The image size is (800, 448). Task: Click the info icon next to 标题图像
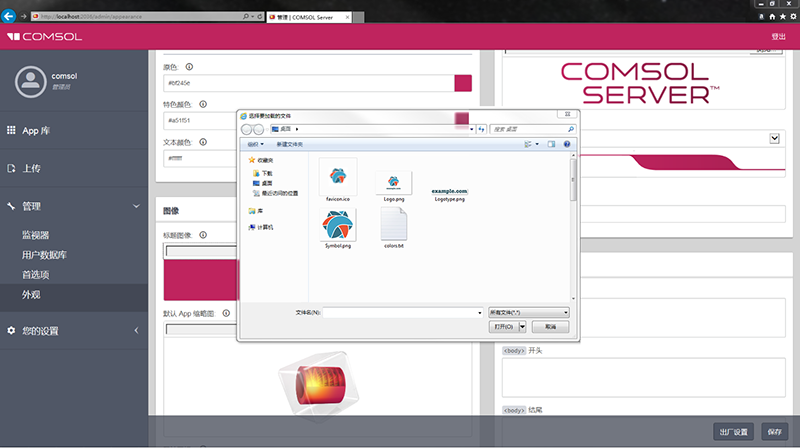click(203, 235)
